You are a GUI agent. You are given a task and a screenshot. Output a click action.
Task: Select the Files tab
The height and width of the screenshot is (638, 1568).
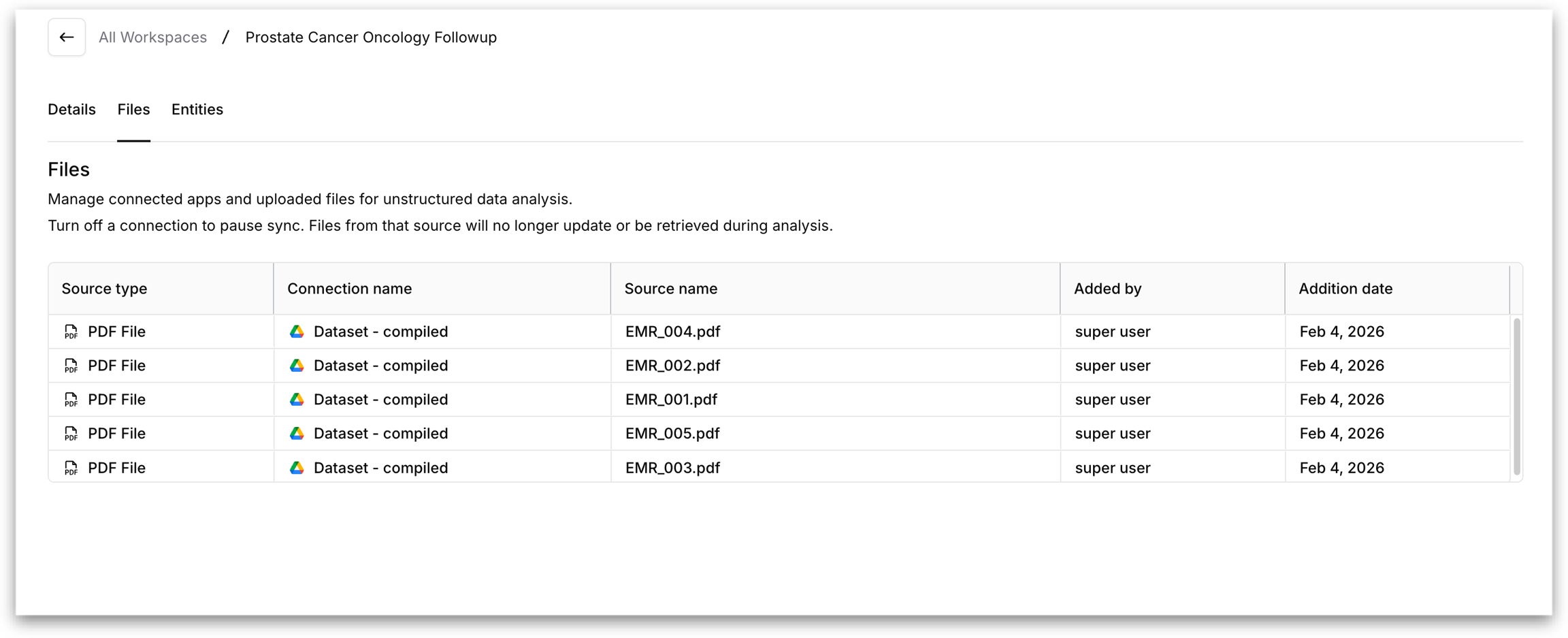click(x=133, y=110)
